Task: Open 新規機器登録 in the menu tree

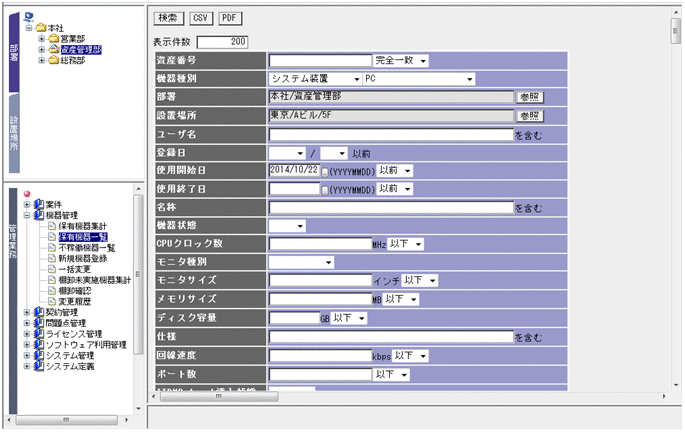Action: 83,259
